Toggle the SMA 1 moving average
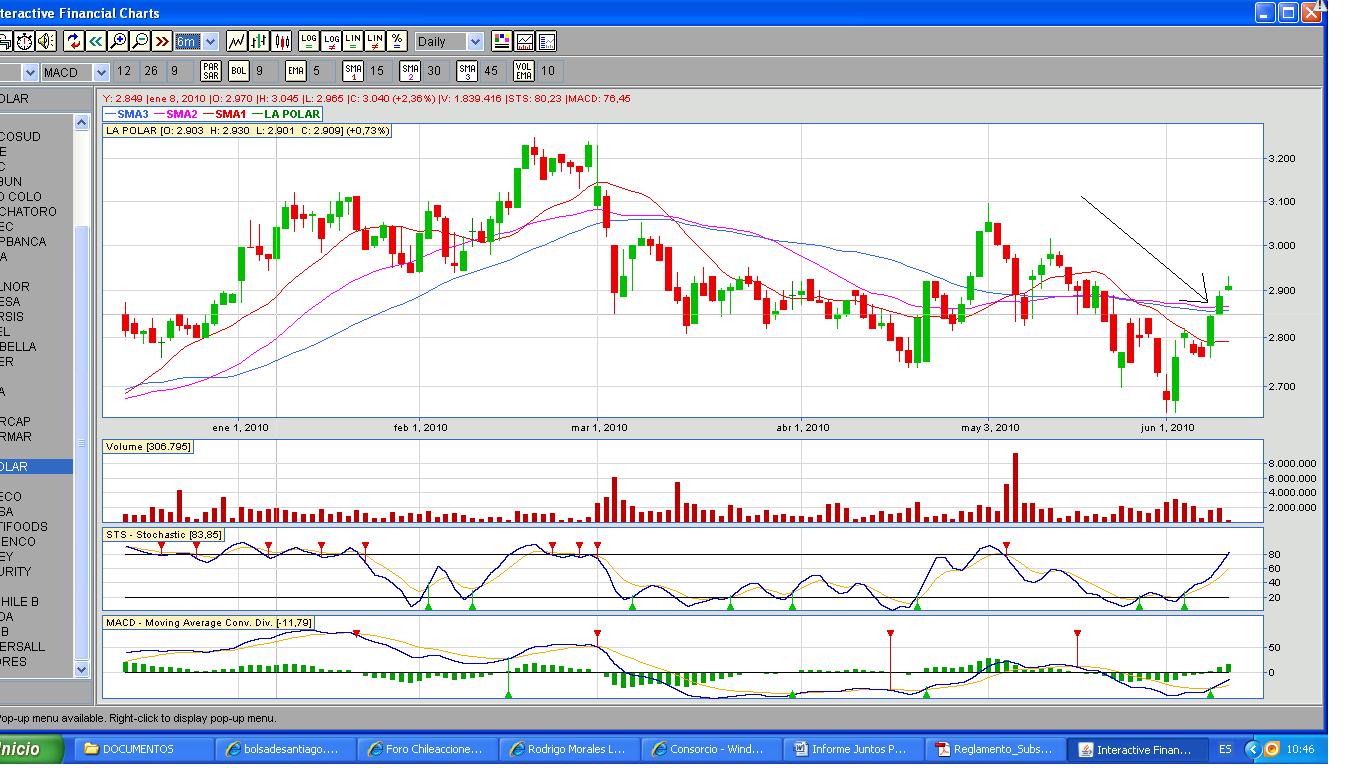 (x=353, y=71)
